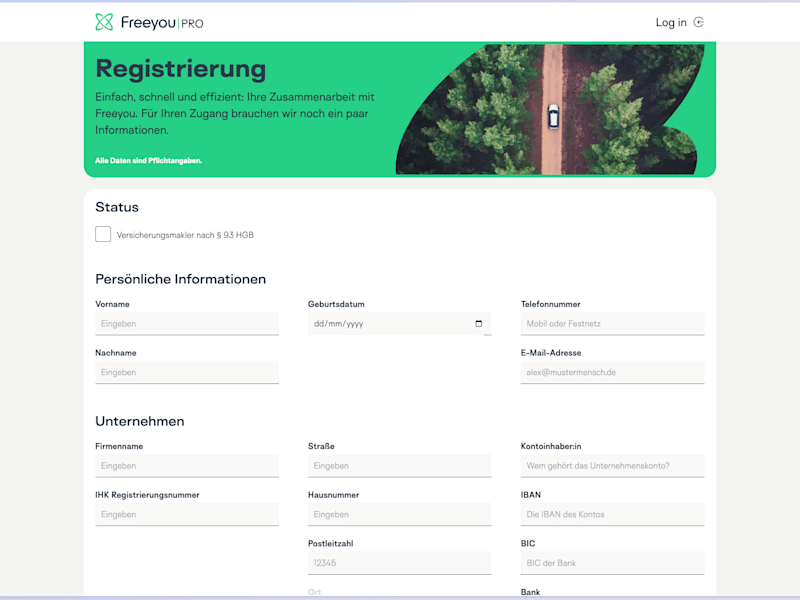Image resolution: width=800 pixels, height=600 pixels.
Task: Focus the Firmenname input field
Action: (x=187, y=465)
